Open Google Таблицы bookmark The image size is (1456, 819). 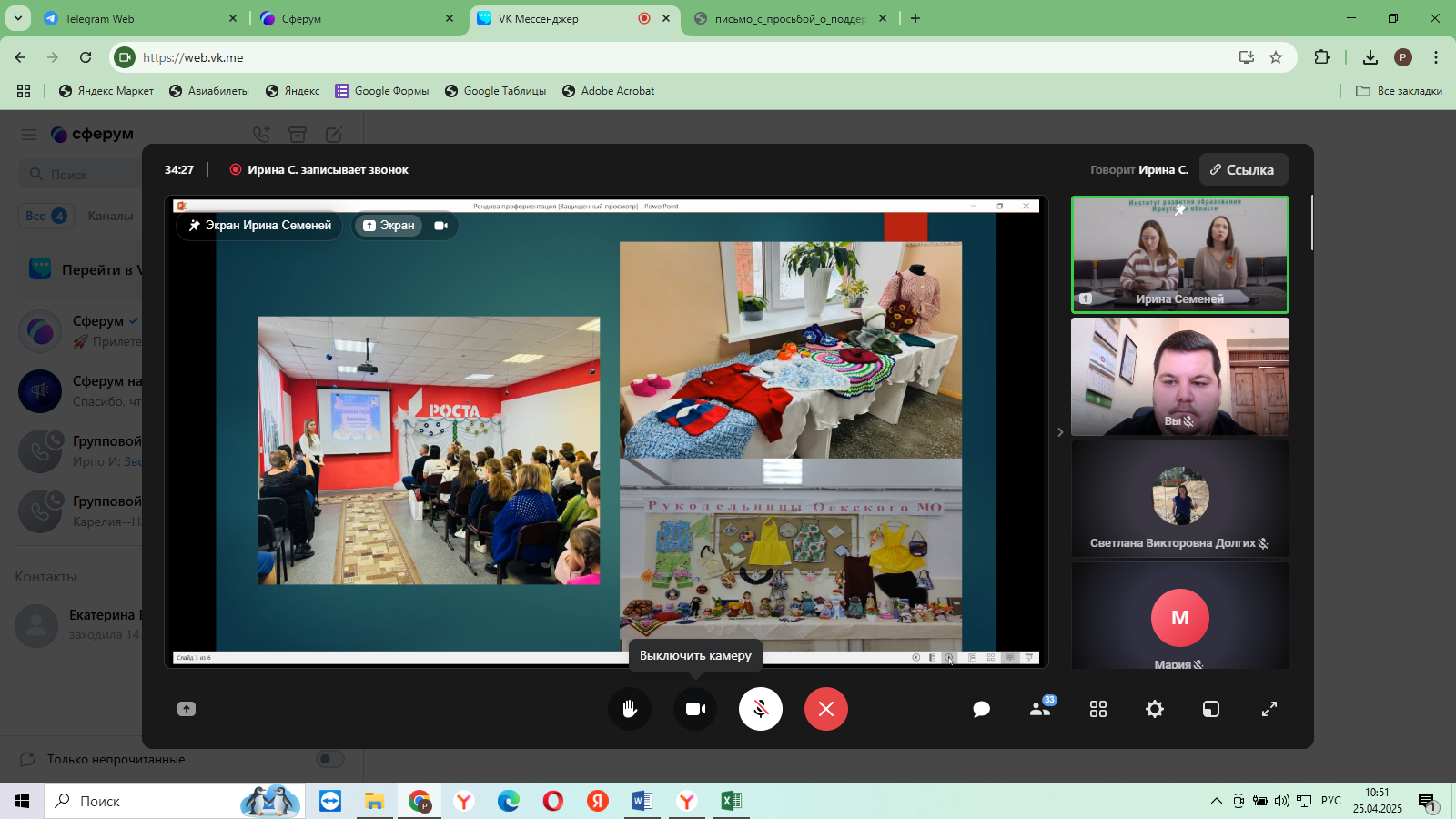click(496, 91)
